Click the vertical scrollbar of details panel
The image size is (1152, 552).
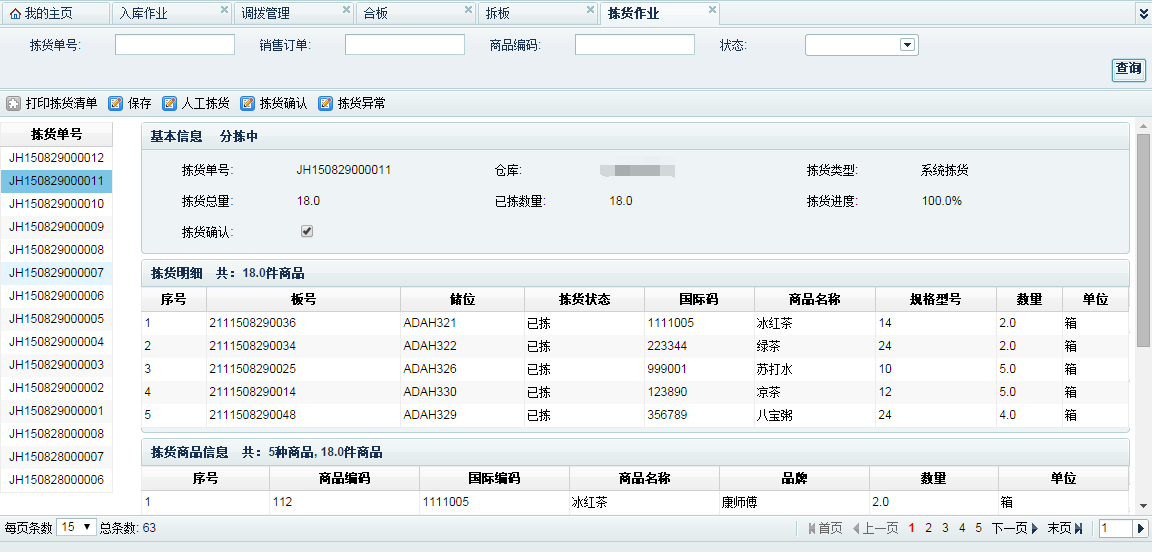coord(1143,240)
